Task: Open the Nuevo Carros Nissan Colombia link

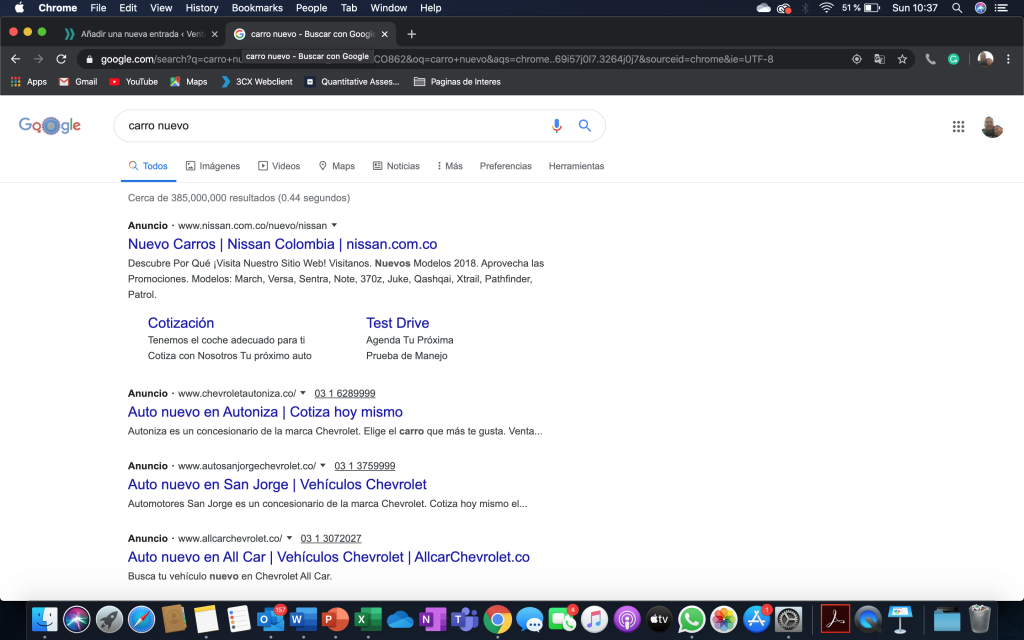Action: click(x=282, y=244)
